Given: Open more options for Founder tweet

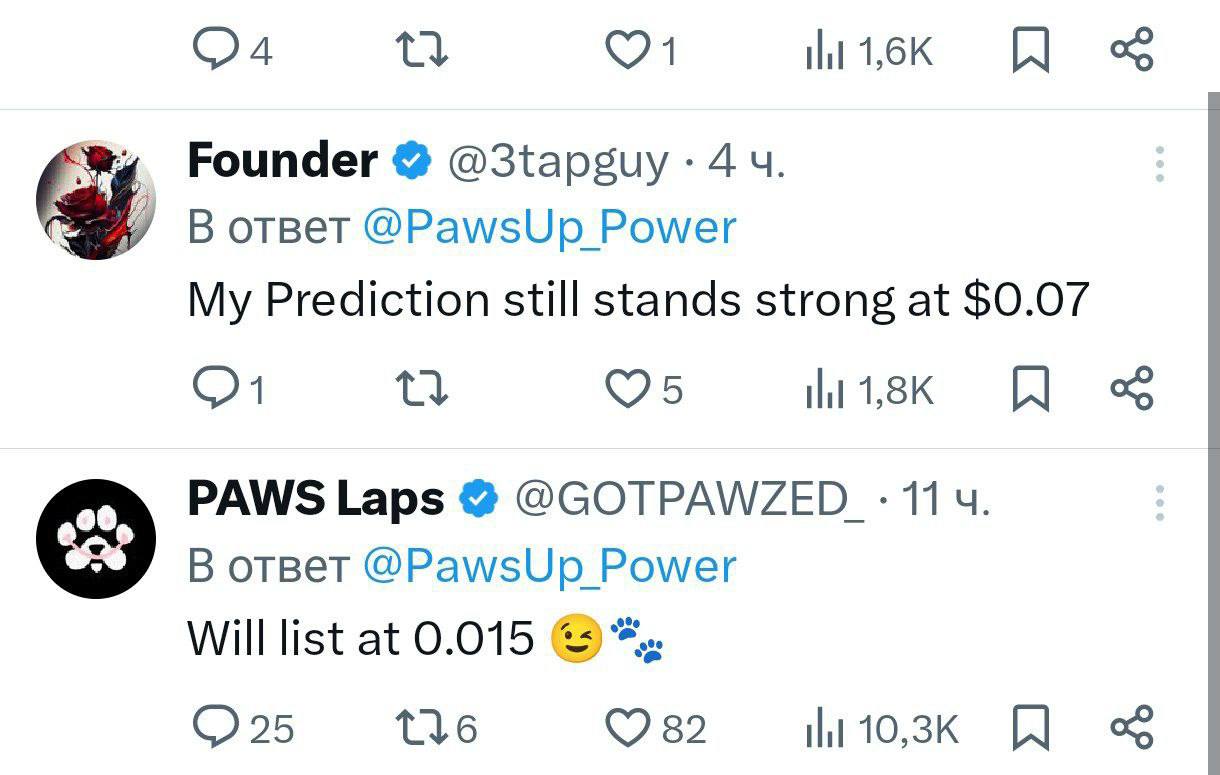Looking at the screenshot, I should tap(1160, 163).
